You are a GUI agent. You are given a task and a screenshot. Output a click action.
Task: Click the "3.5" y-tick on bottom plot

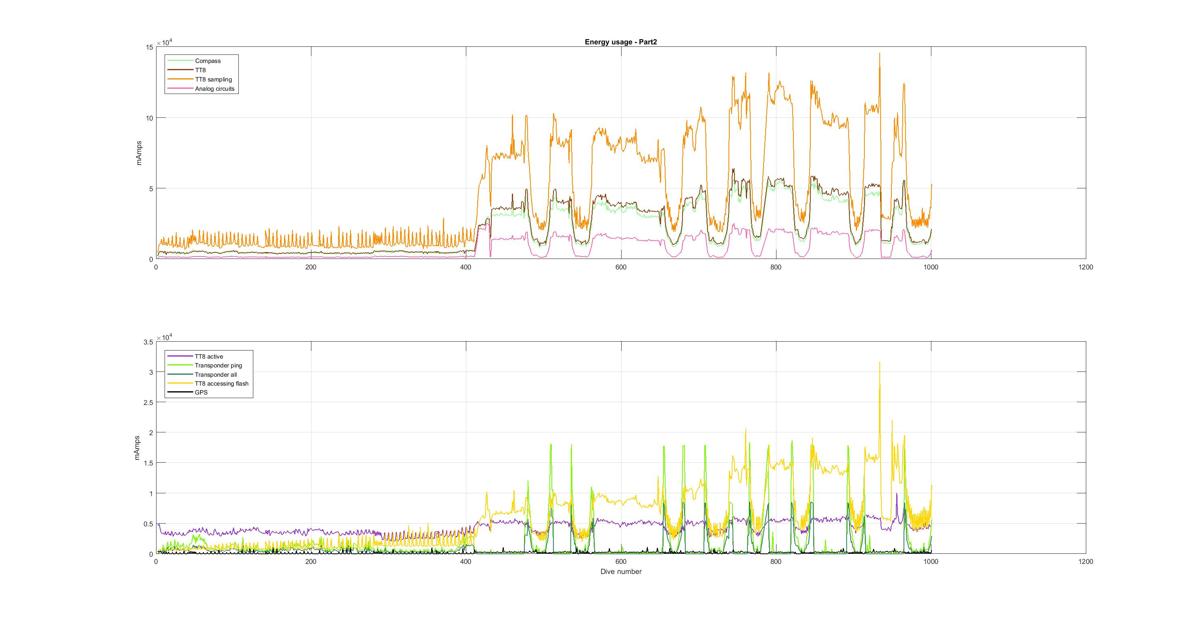point(147,342)
